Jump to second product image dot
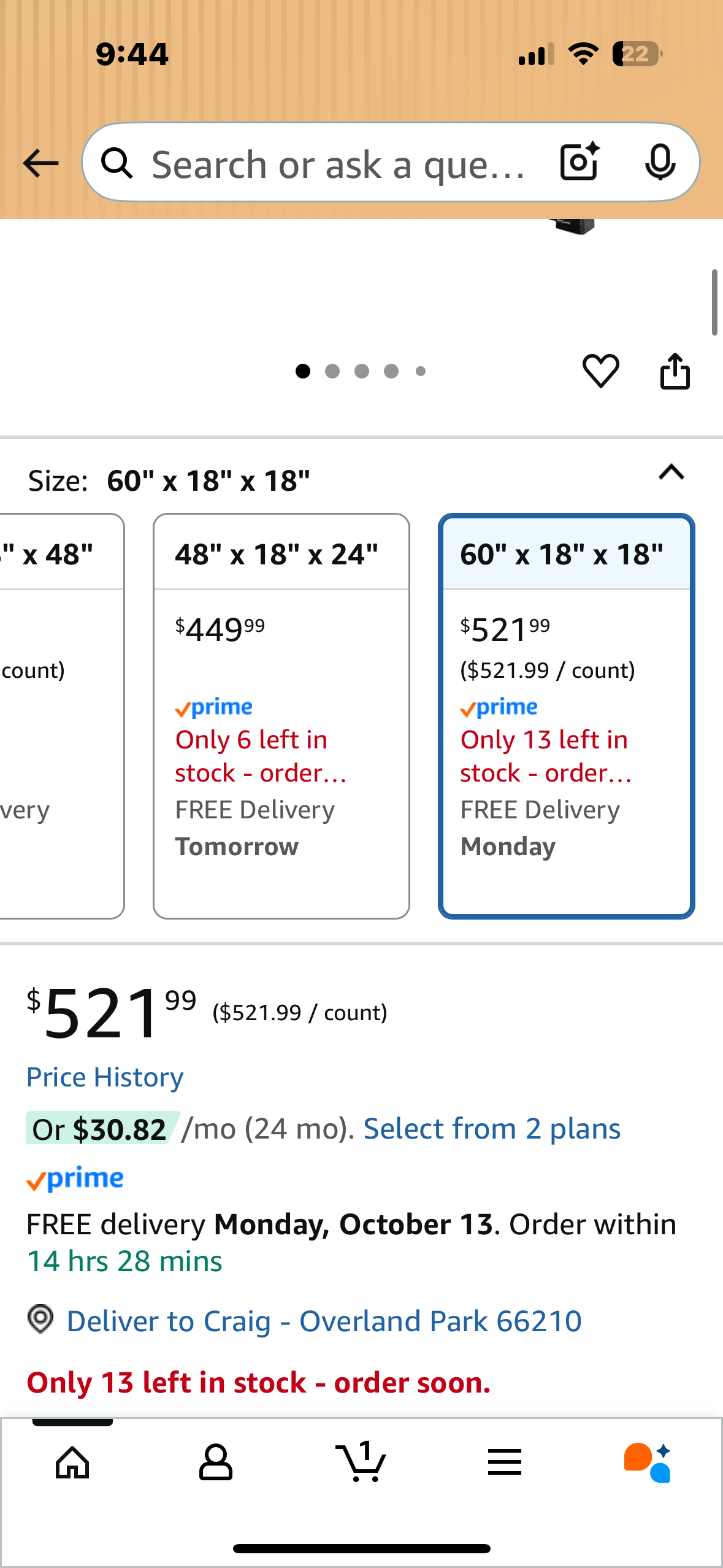723x1568 pixels. (332, 371)
